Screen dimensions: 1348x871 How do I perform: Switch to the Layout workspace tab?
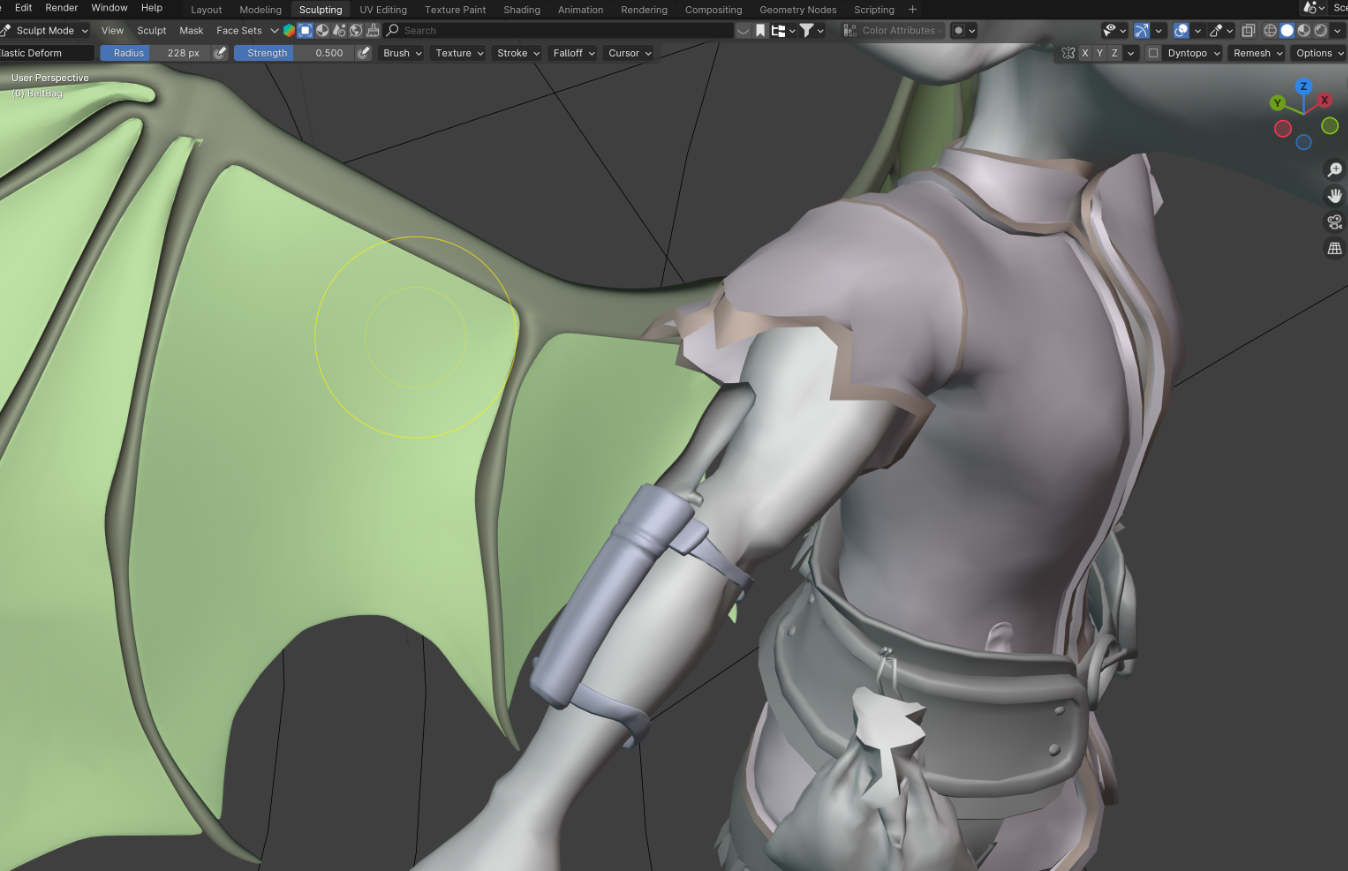click(206, 9)
